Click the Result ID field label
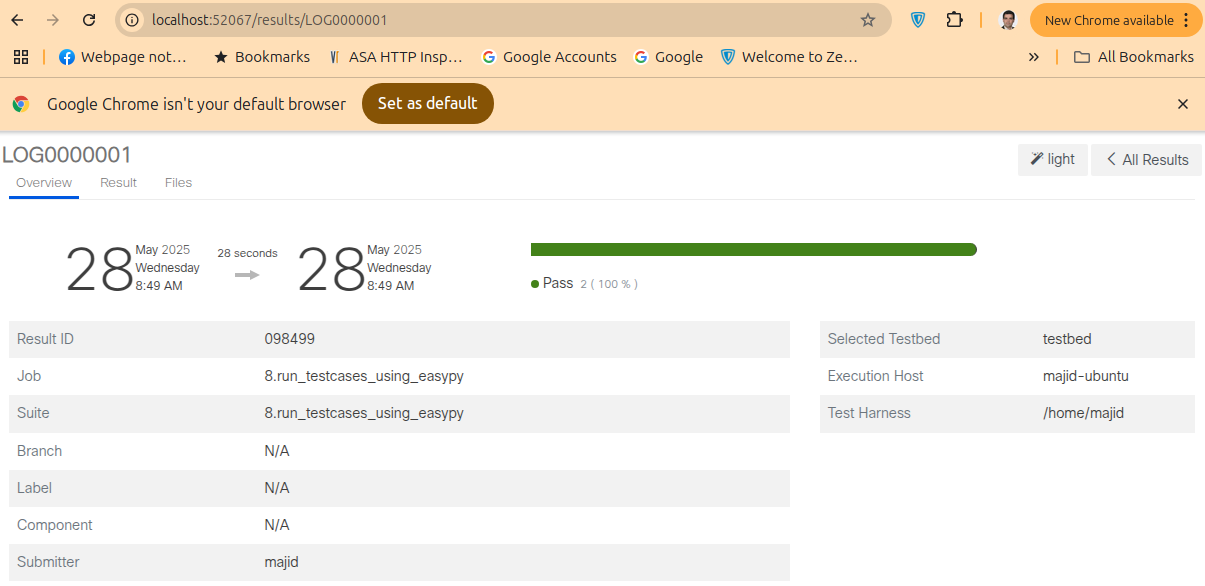 [46, 339]
